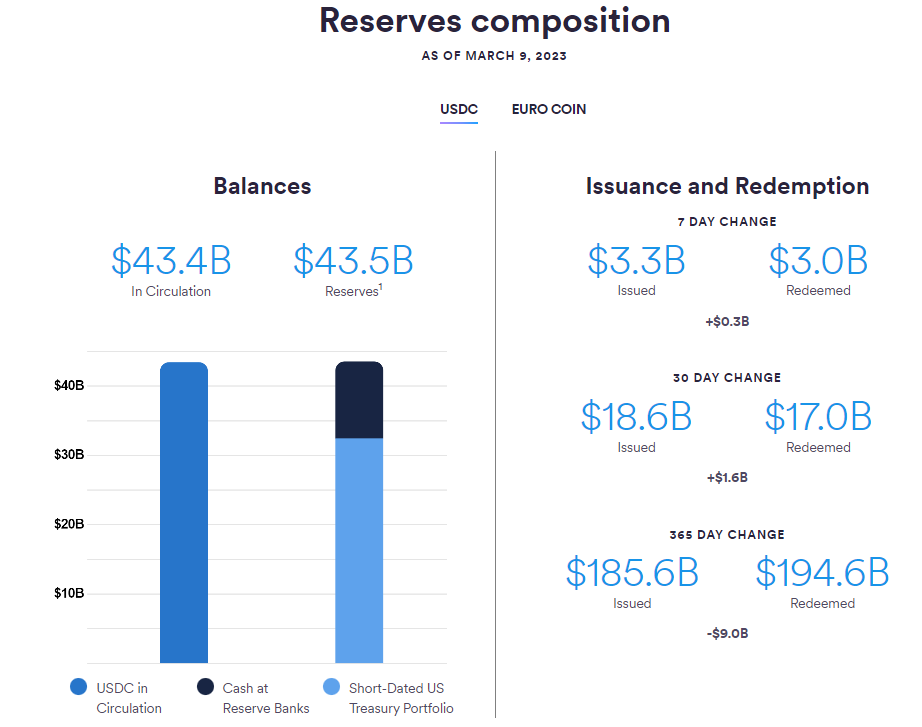Click the $185.6B 365 day Issued value

point(632,572)
